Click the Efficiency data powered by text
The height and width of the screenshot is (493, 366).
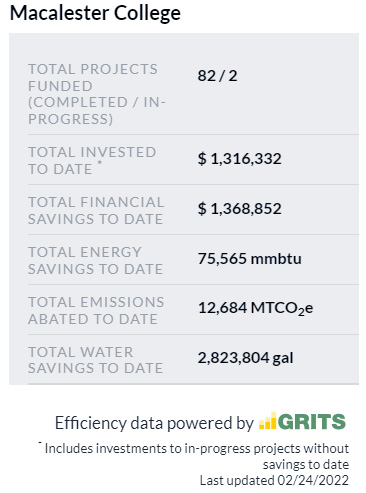(154, 423)
